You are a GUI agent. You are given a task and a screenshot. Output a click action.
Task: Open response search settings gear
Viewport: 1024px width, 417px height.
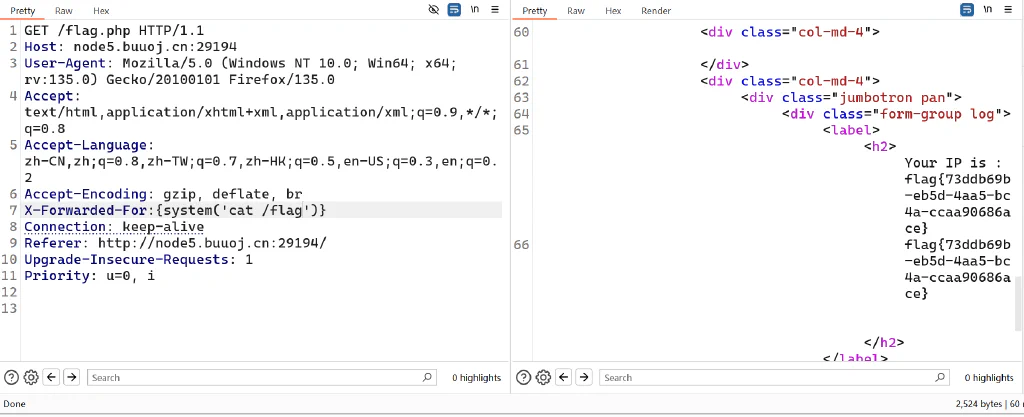(543, 377)
